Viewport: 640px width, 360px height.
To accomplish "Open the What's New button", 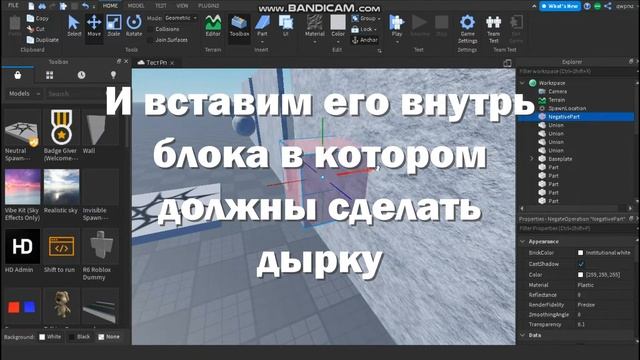I will pyautogui.click(x=560, y=6).
